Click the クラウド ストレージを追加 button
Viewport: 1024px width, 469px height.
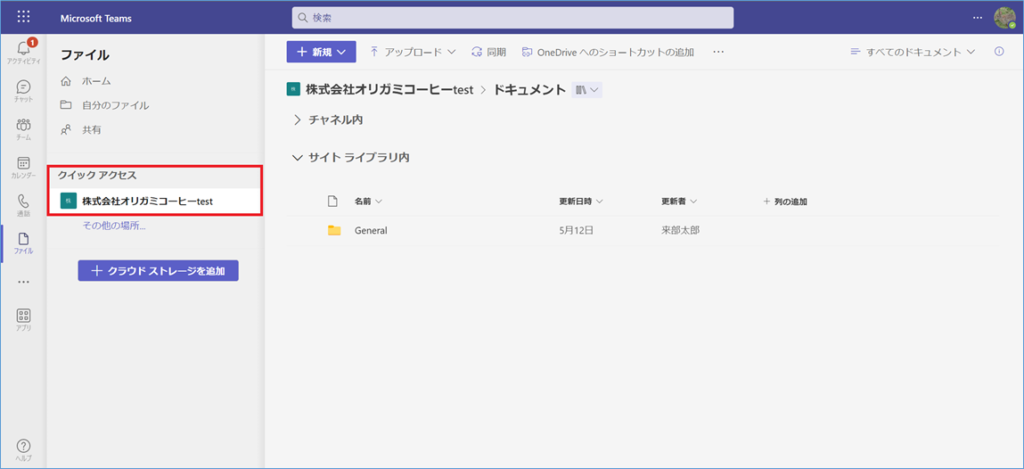tap(158, 271)
